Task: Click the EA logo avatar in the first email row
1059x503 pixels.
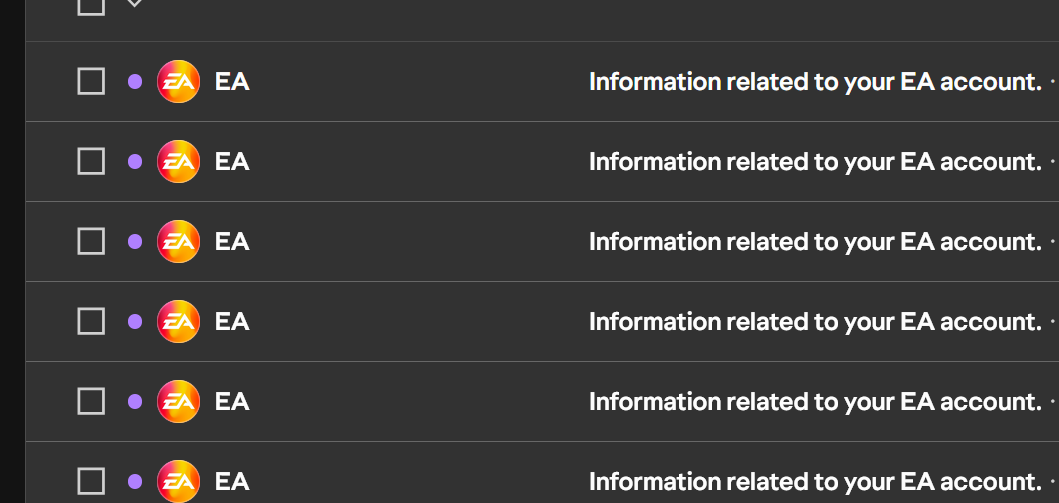Action: coord(178,82)
